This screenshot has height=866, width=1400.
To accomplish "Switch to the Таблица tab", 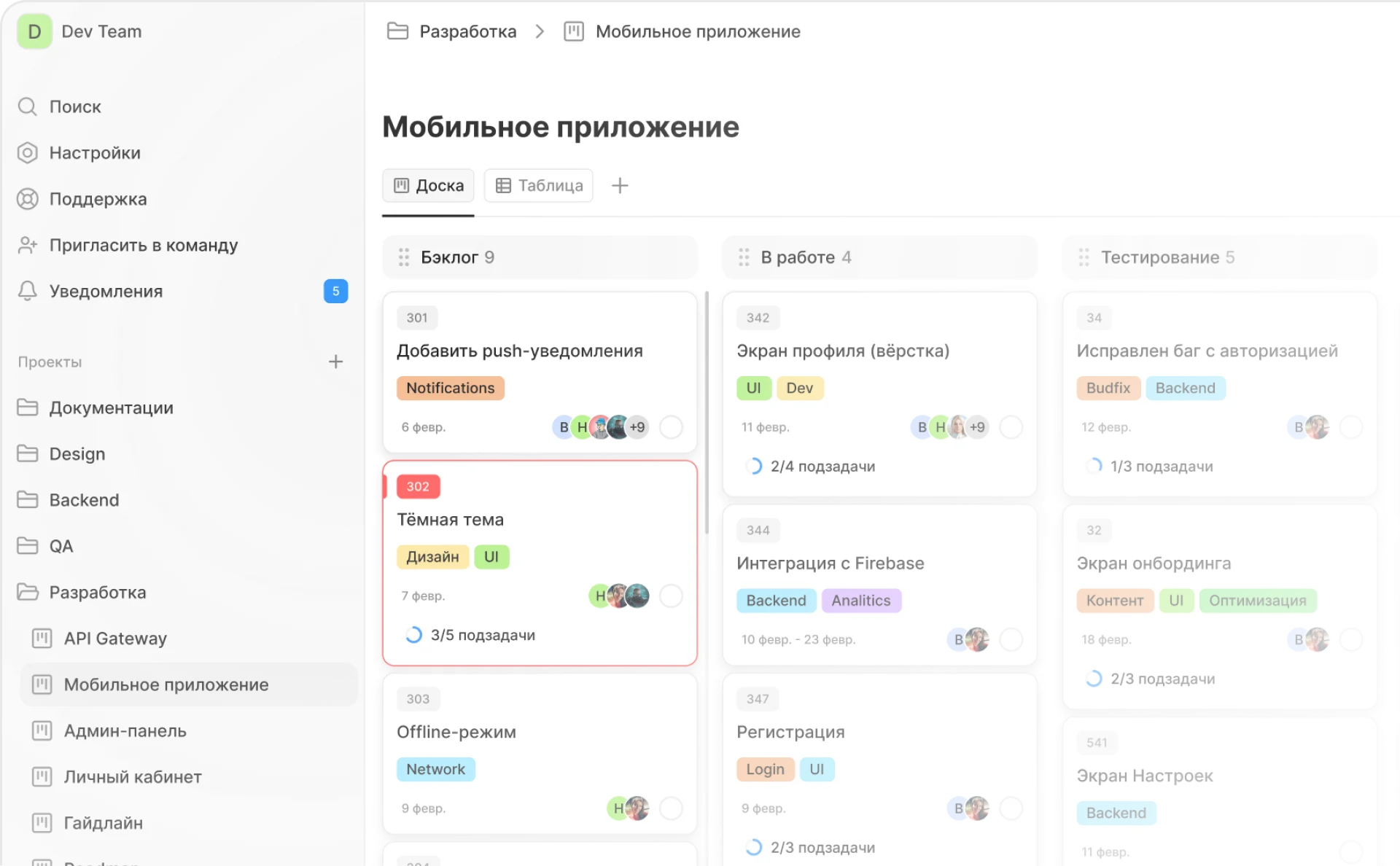I will [539, 186].
